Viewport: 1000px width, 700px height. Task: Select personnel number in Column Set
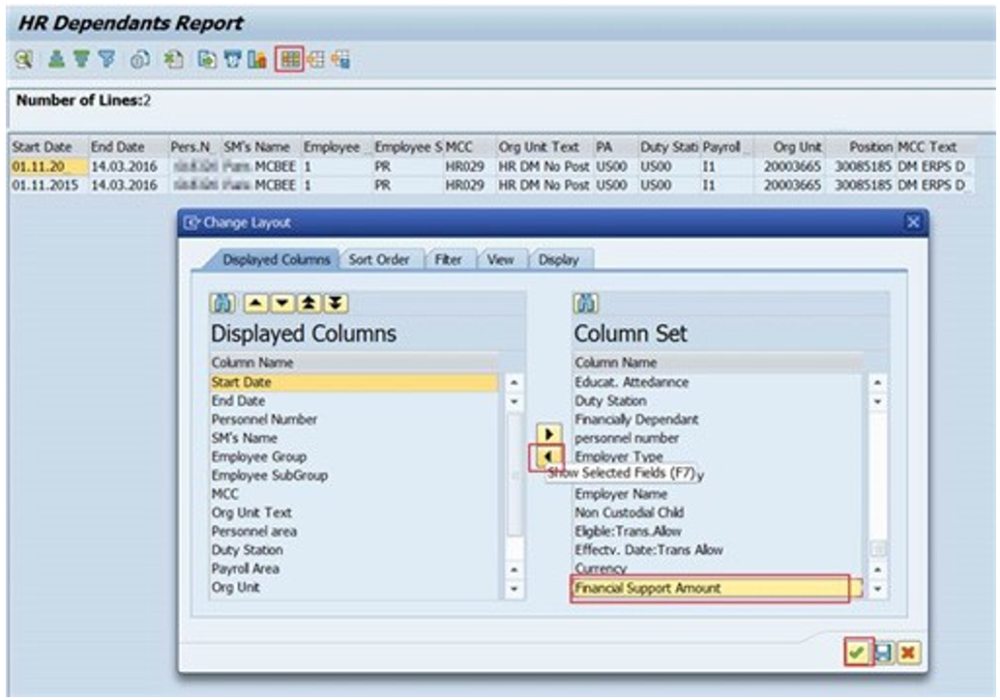pyautogui.click(x=717, y=438)
